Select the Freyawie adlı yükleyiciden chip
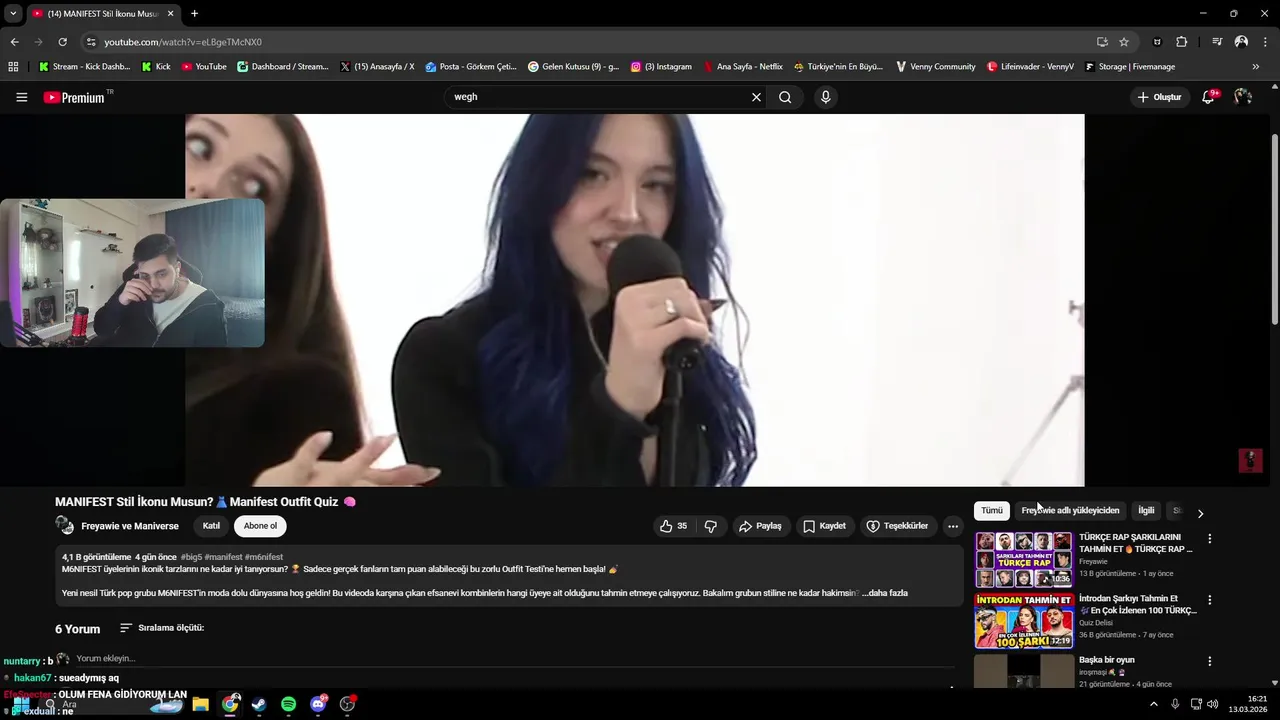Screen dimensions: 1280x720 click(1070, 510)
